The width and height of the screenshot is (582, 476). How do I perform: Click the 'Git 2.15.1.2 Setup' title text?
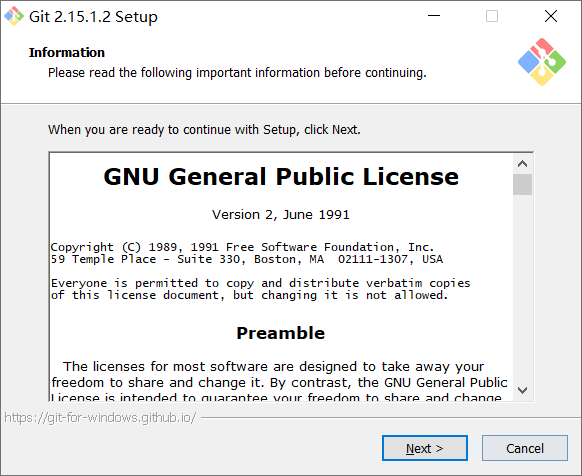pos(93,17)
